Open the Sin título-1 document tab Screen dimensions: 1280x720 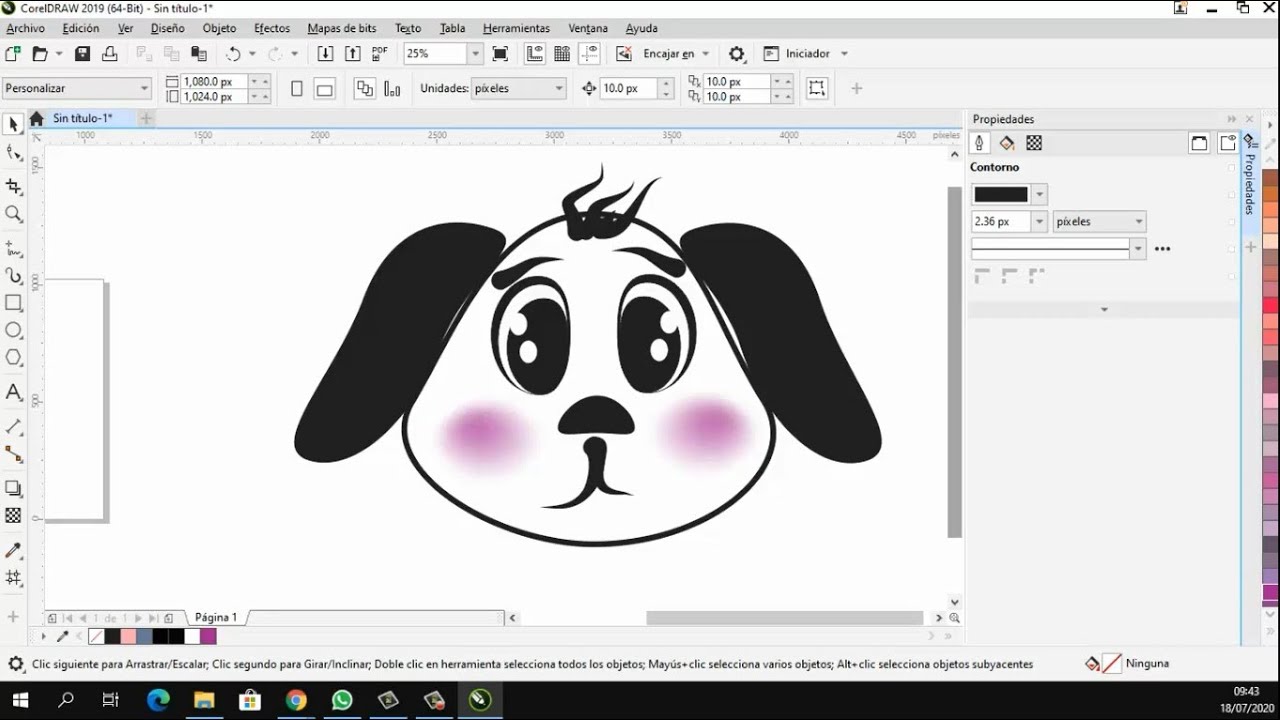coord(83,118)
